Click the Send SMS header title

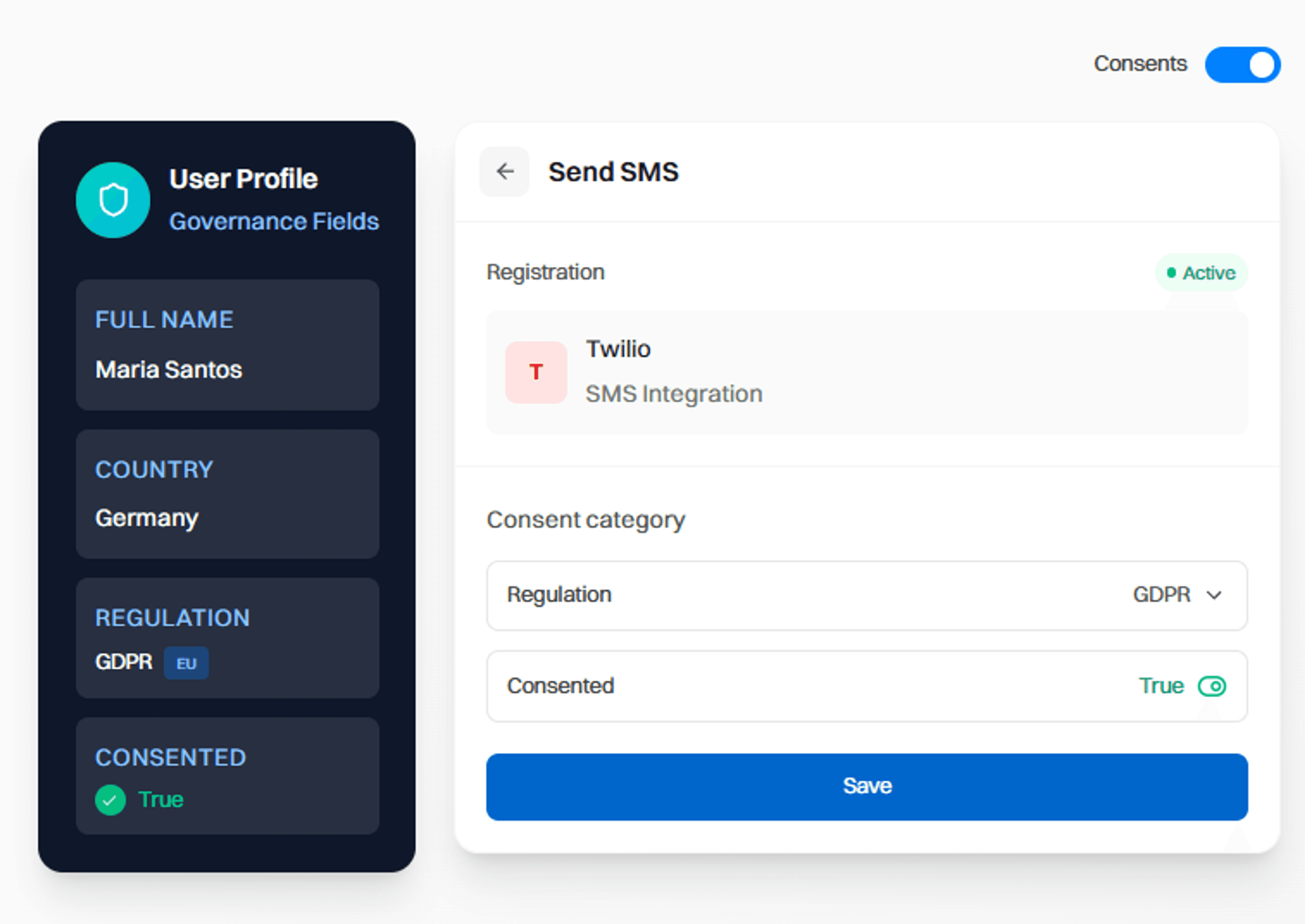pyautogui.click(x=613, y=172)
